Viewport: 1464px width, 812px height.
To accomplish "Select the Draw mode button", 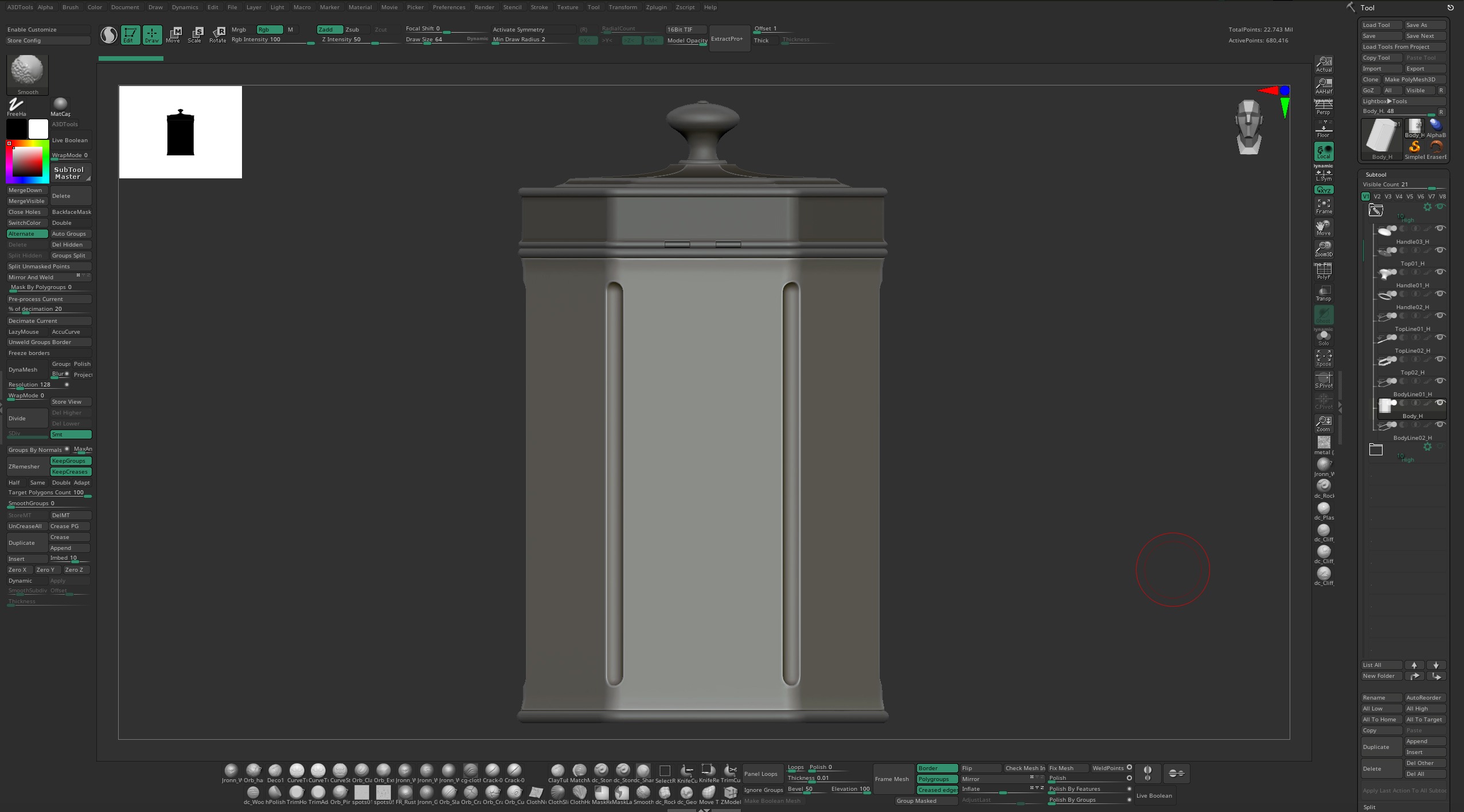I will point(152,35).
